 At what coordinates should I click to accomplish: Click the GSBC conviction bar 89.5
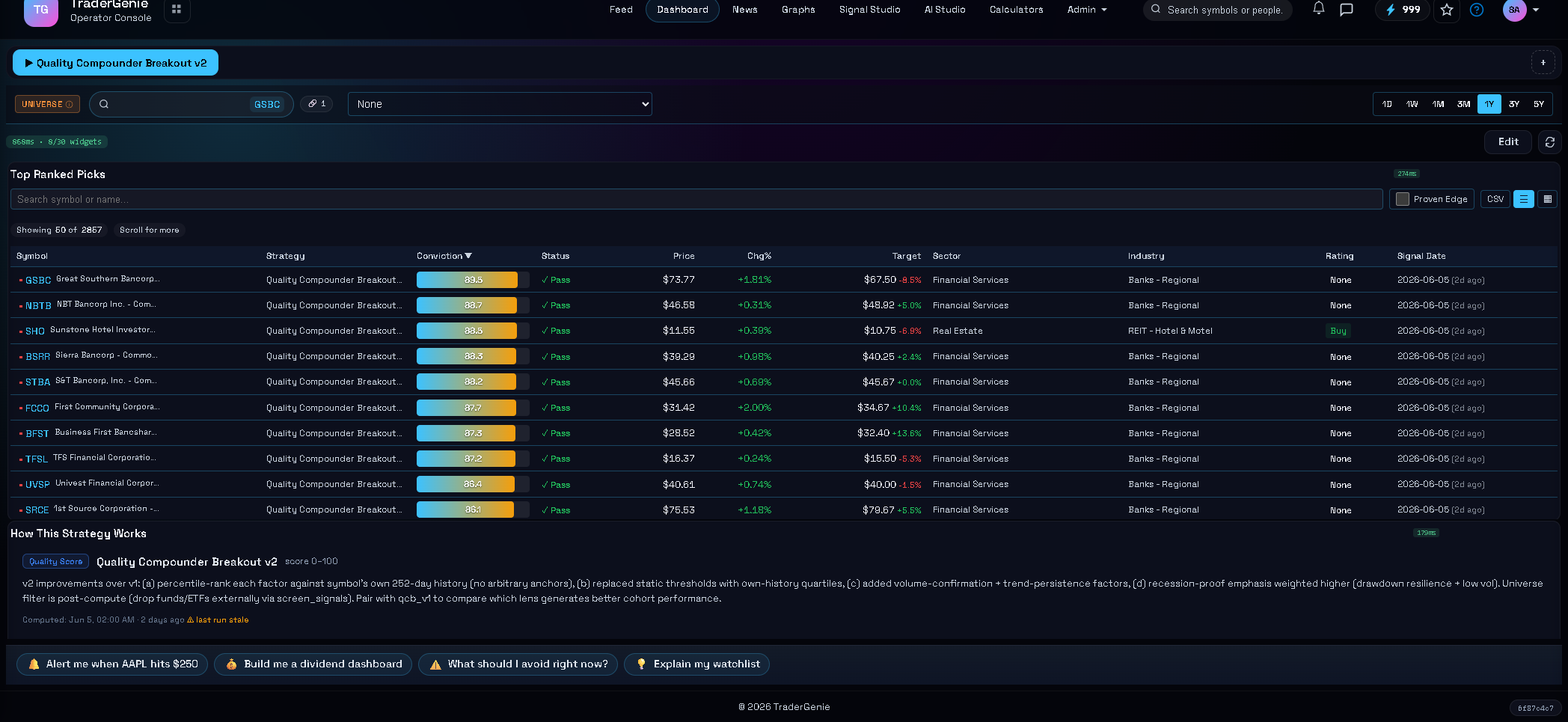pyautogui.click(x=473, y=280)
